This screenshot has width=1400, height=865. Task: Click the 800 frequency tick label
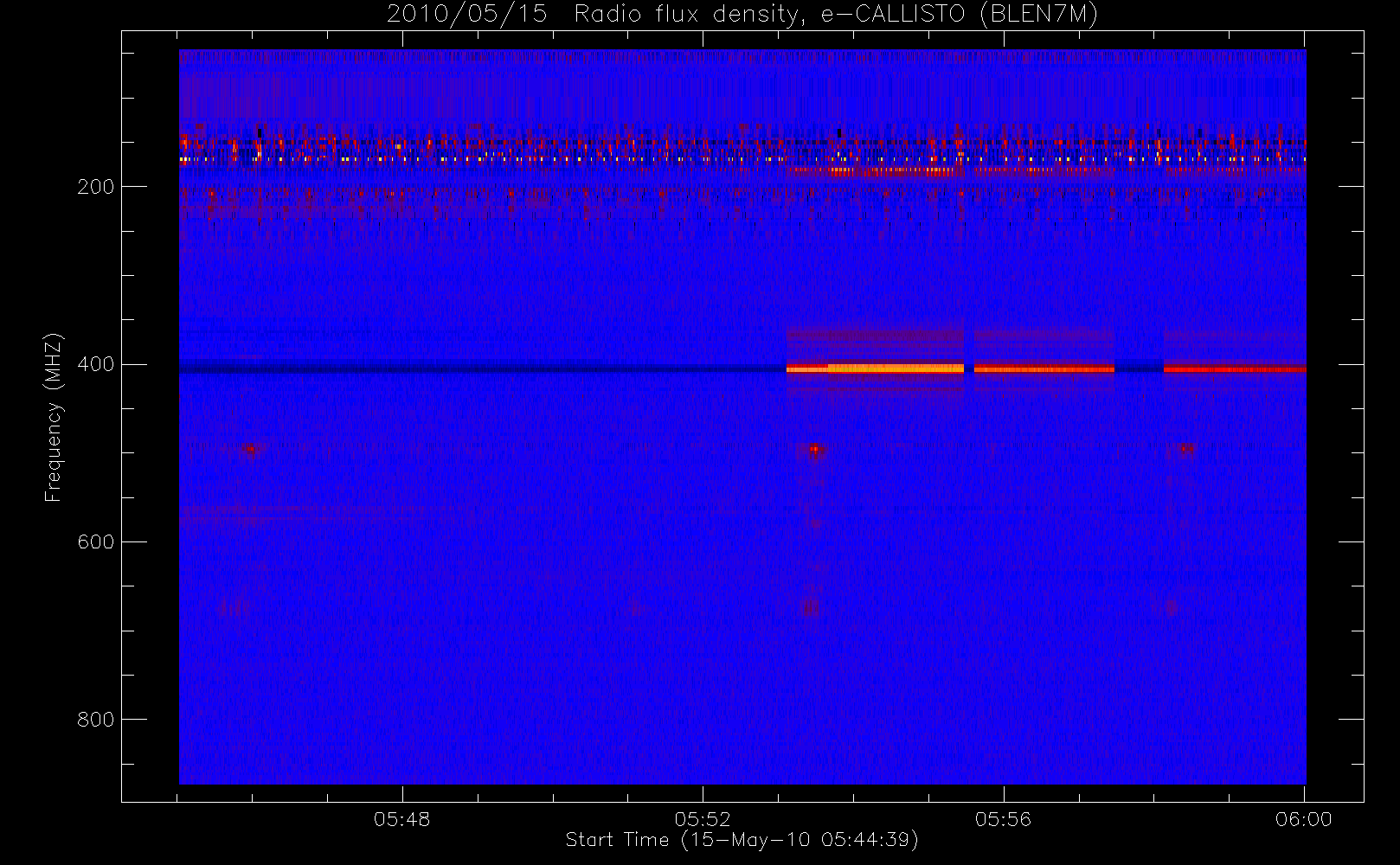(x=95, y=720)
